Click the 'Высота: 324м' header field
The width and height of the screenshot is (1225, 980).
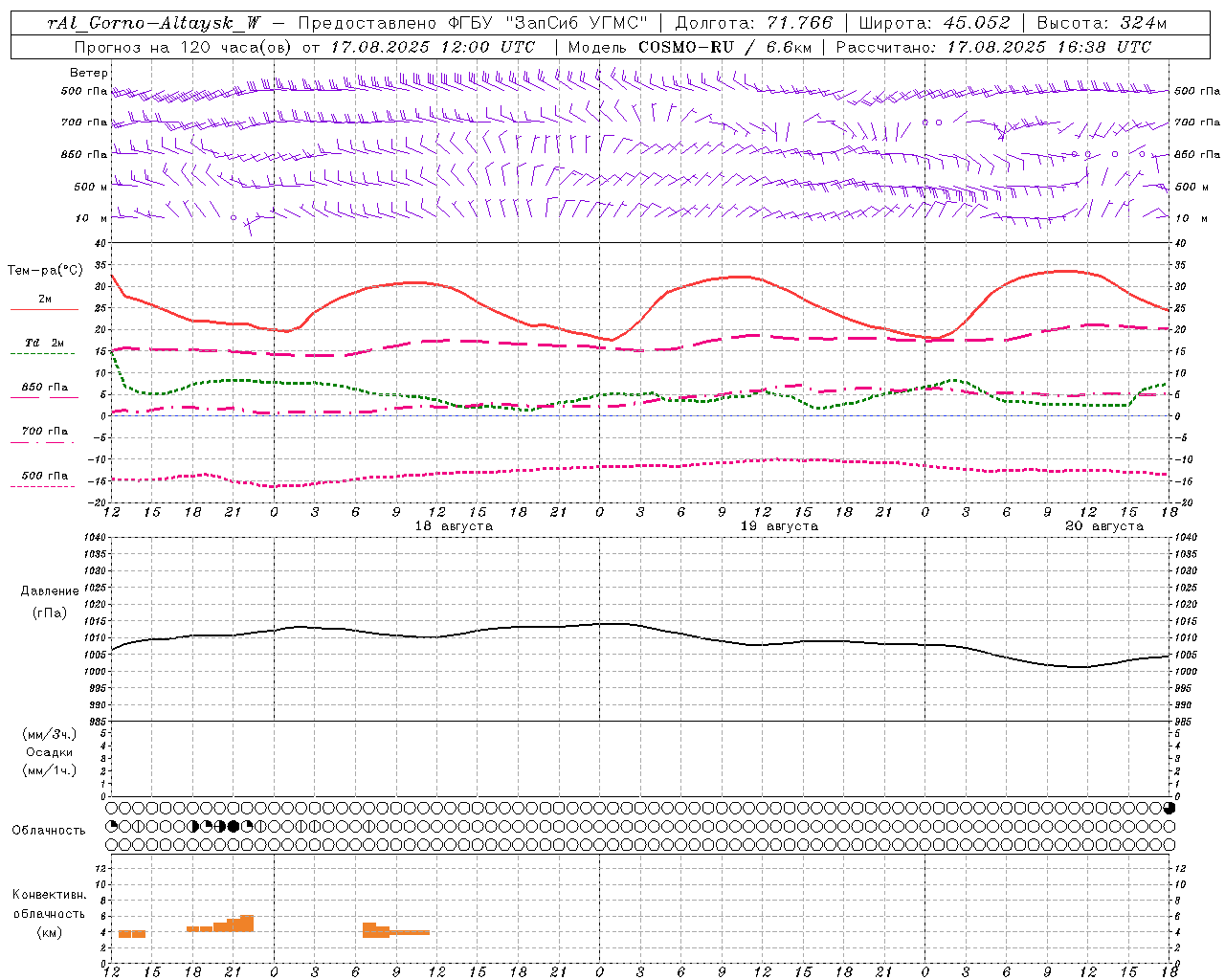pos(1102,23)
